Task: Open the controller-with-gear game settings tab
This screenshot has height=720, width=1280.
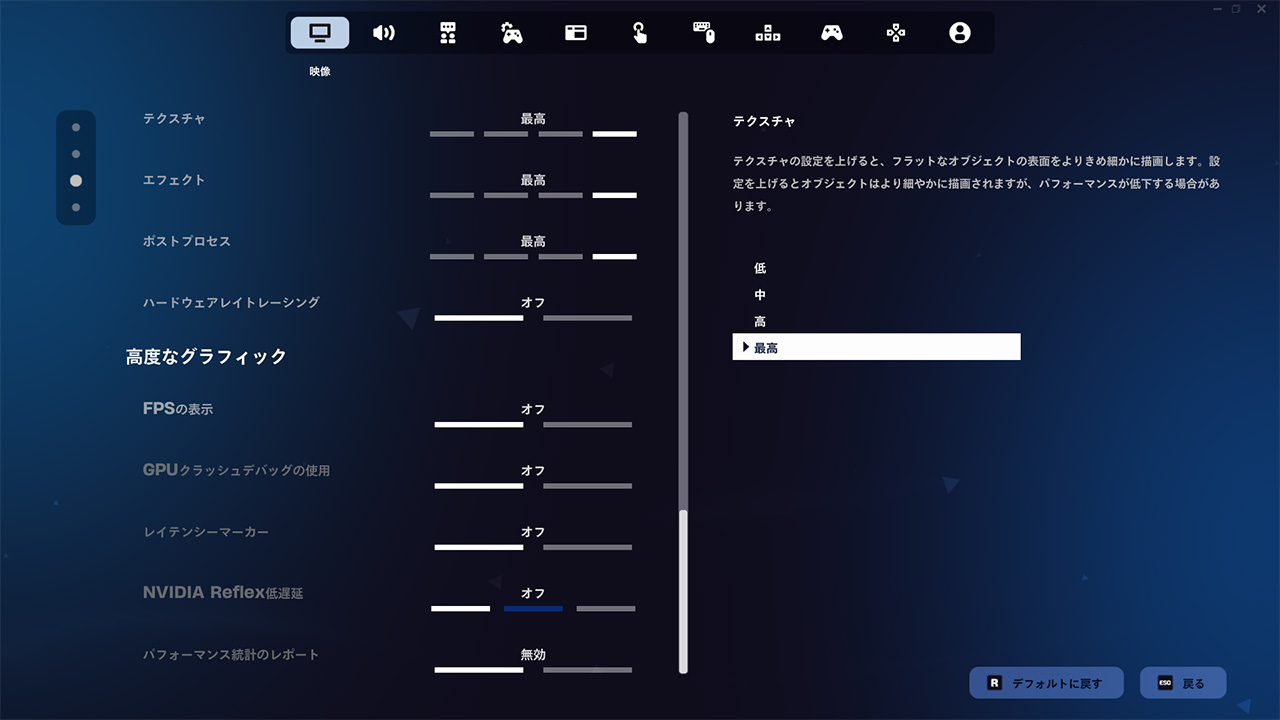Action: coord(511,33)
